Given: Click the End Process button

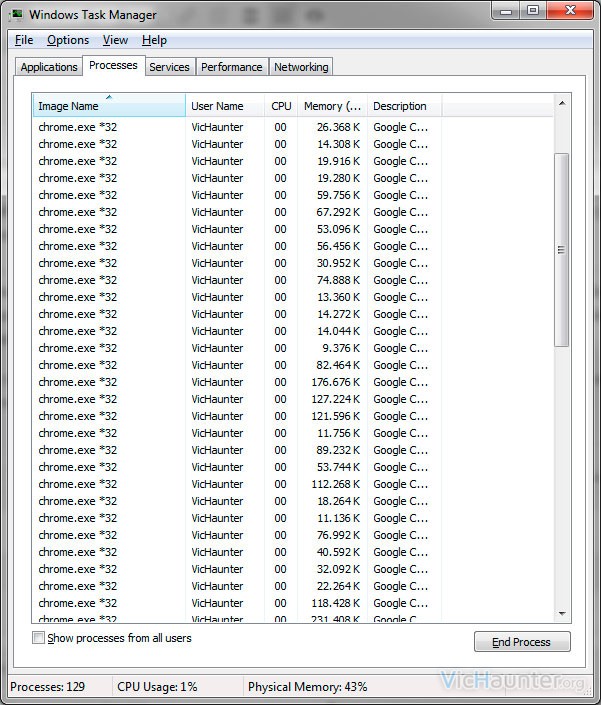Looking at the screenshot, I should click(522, 642).
